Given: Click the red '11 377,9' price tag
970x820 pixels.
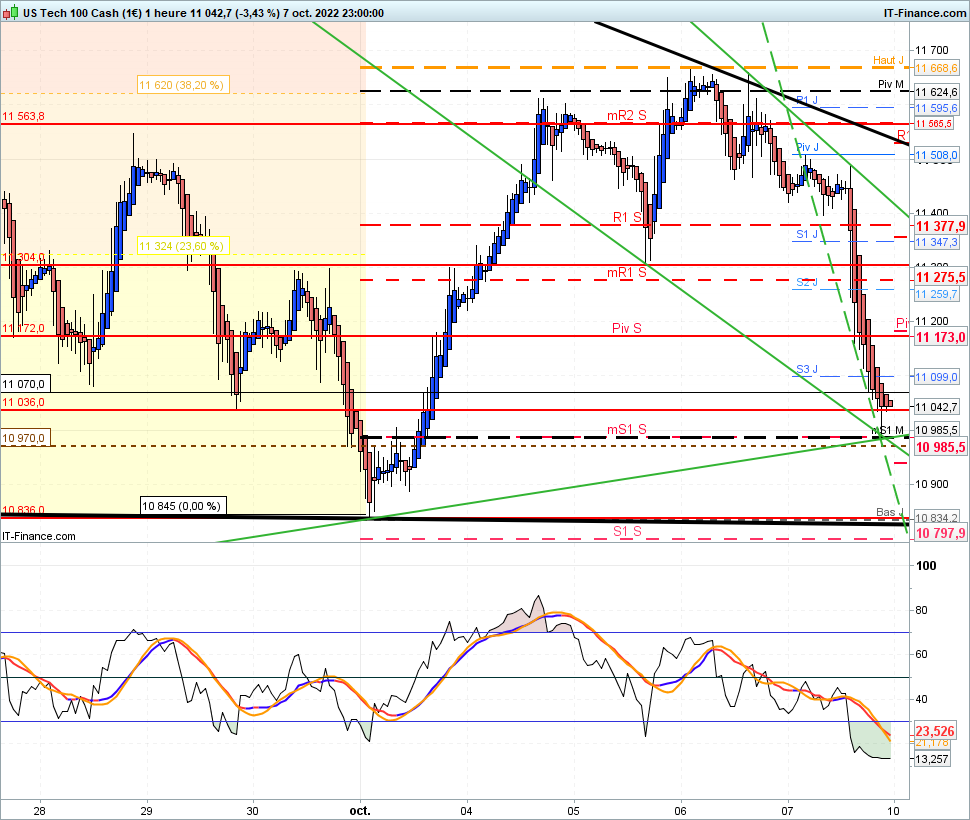Looking at the screenshot, I should [940, 226].
